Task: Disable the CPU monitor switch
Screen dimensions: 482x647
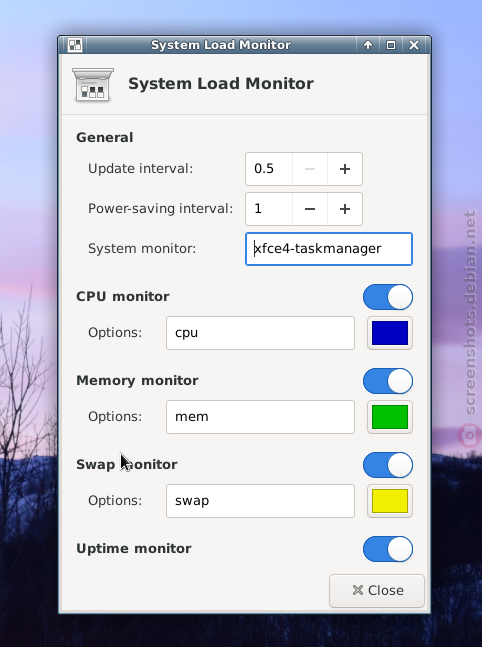Action: 388,297
